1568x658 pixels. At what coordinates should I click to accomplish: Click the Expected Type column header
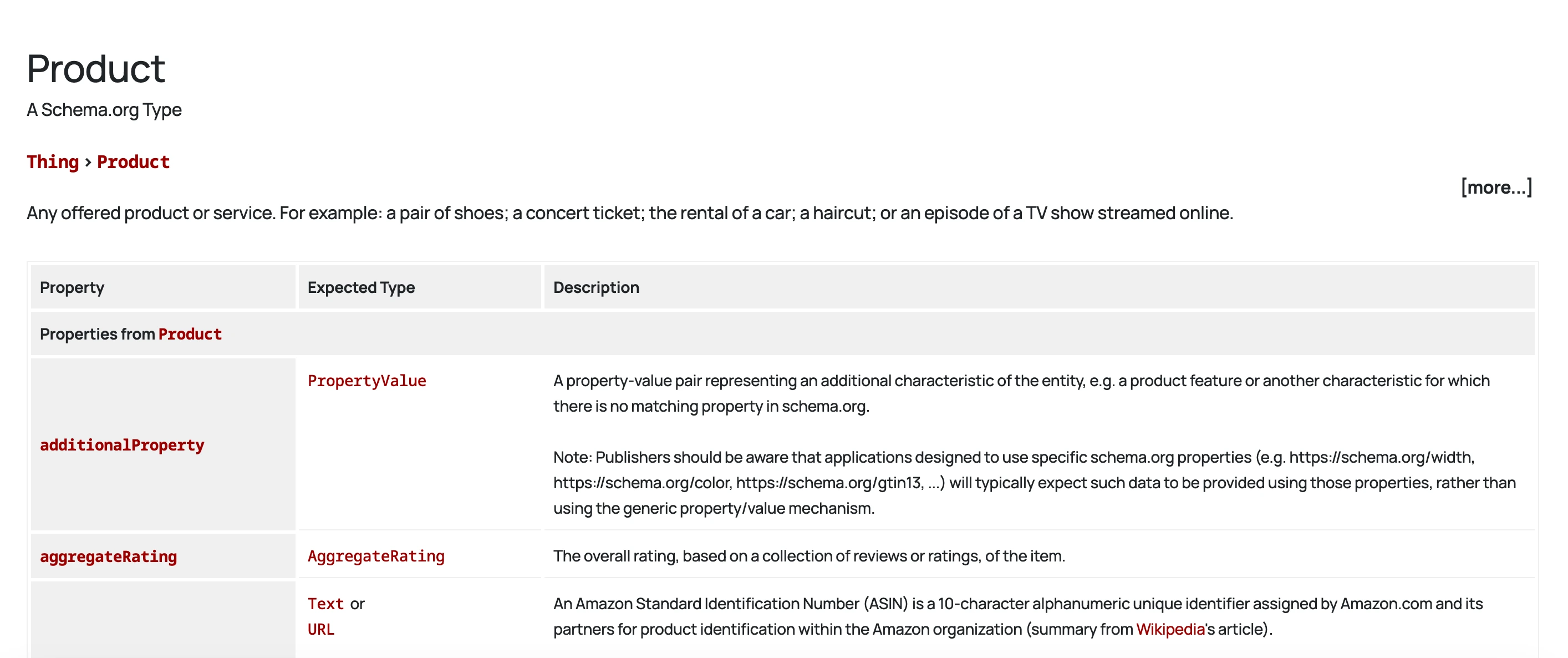361,287
